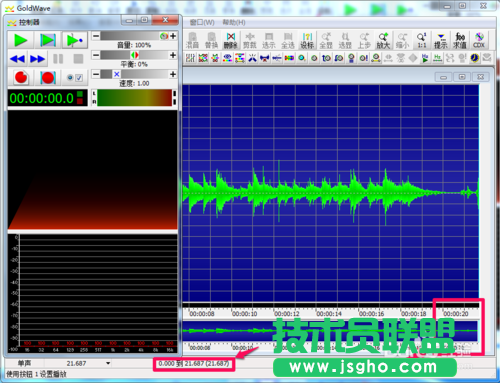Open the 窗口(W) menu
This screenshot has height=383, width=500.
(x=202, y=22)
